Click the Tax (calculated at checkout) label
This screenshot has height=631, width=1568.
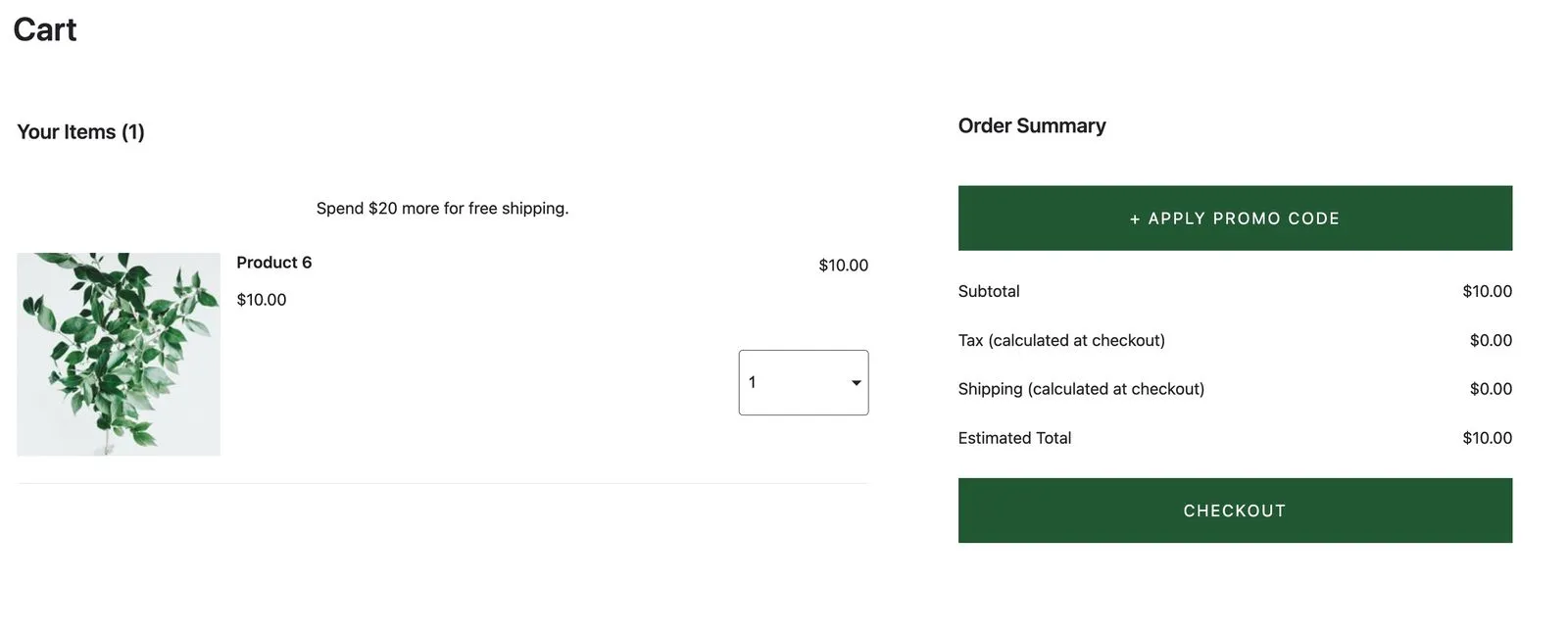(1061, 340)
